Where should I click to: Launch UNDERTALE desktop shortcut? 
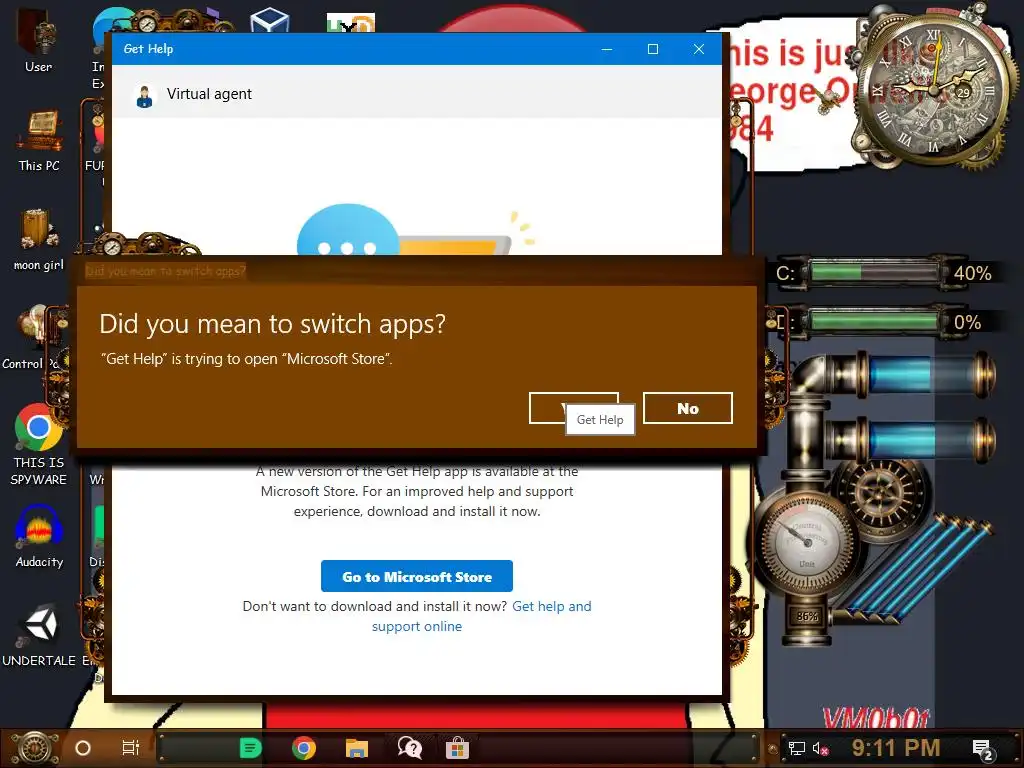(x=39, y=635)
